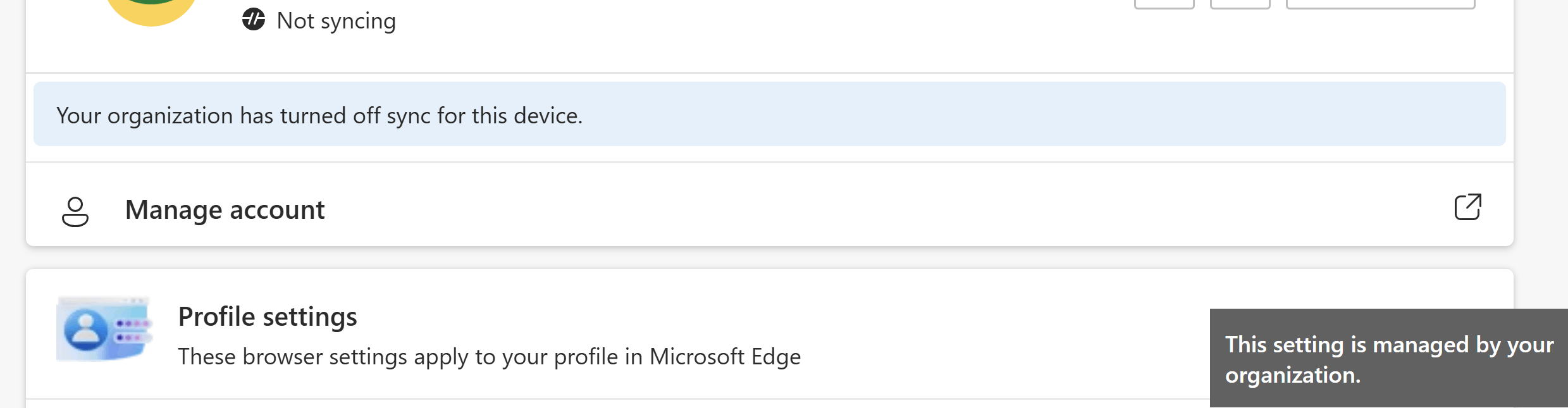Select the Manage account label
This screenshot has width=1568, height=408.
tap(225, 210)
